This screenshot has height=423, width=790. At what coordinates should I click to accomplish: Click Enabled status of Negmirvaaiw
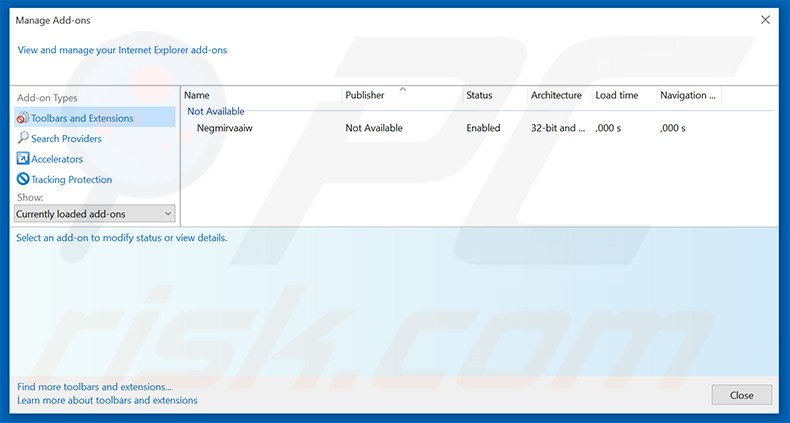click(483, 128)
